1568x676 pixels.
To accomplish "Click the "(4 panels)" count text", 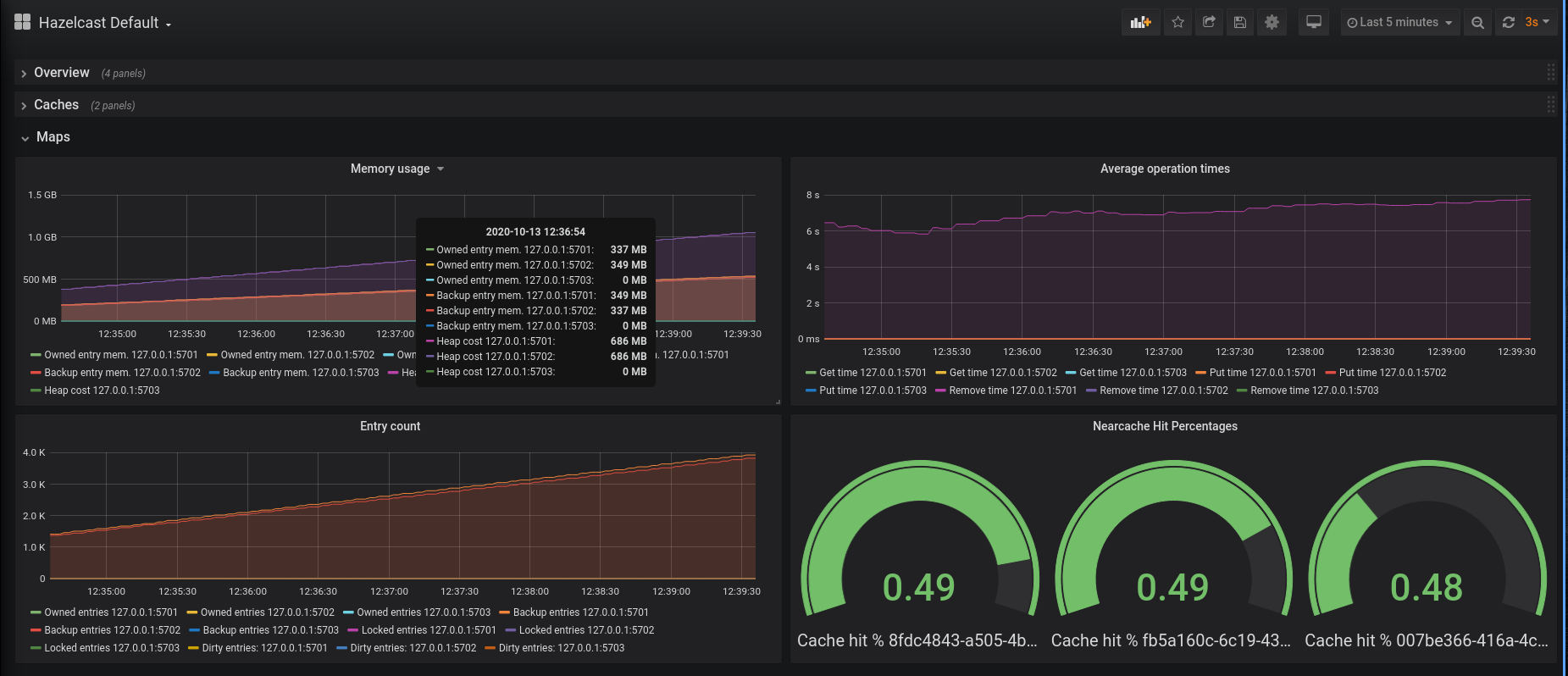I will pos(123,74).
